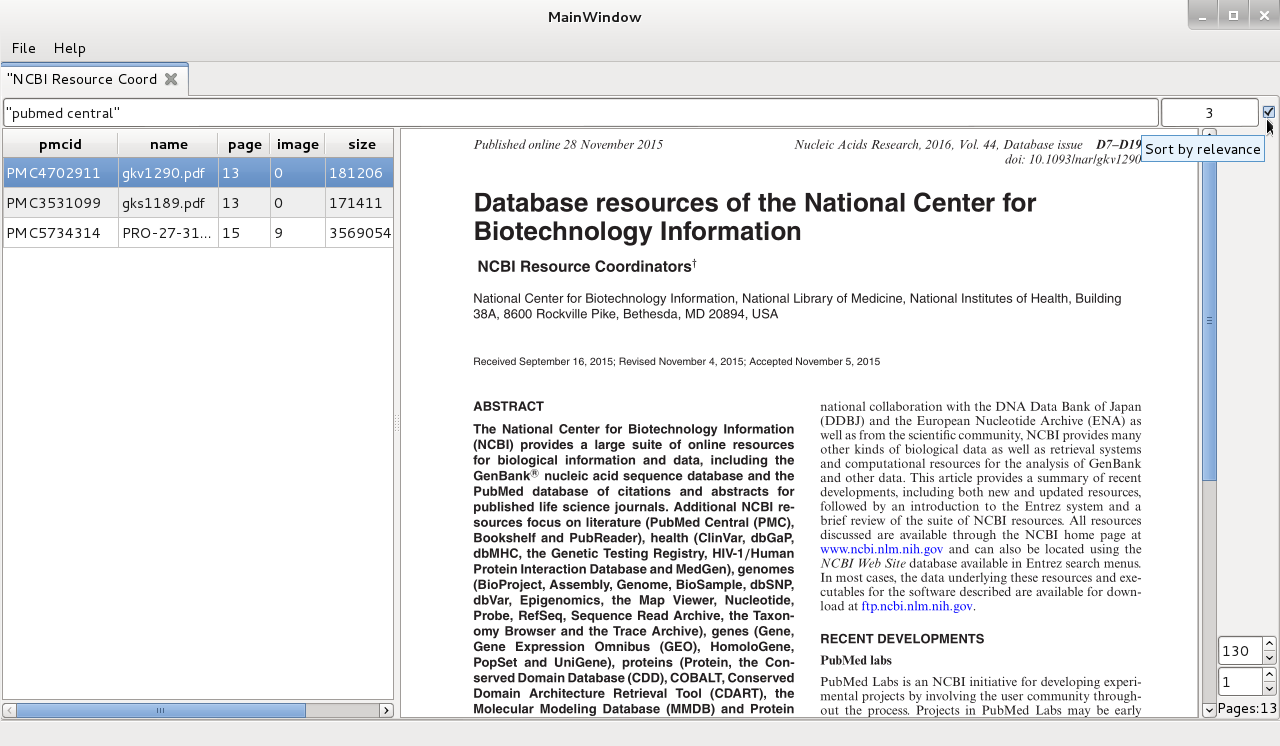
Task: Sort table by page column header
Action: tap(244, 144)
